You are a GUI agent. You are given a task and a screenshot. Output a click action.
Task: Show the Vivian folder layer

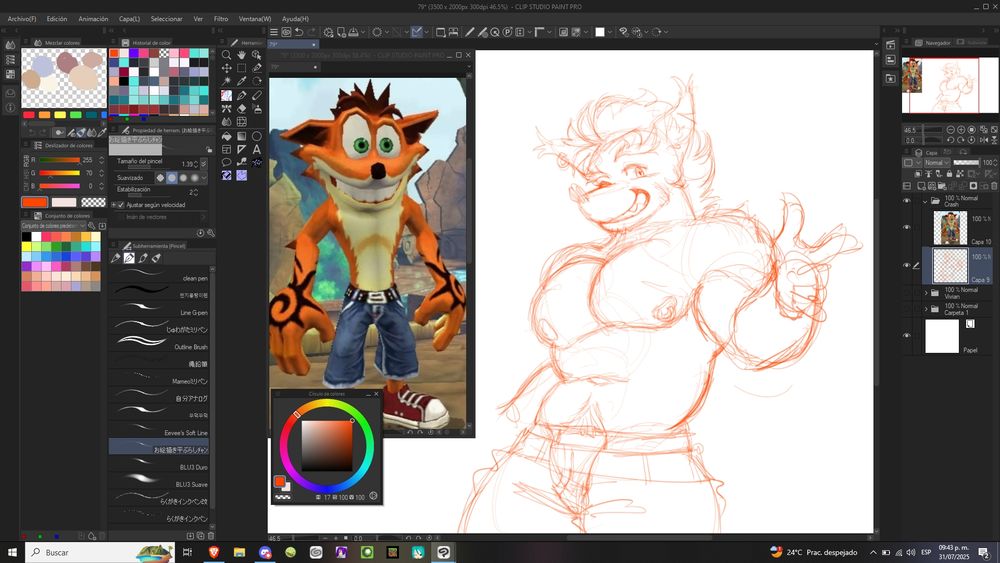click(907, 293)
